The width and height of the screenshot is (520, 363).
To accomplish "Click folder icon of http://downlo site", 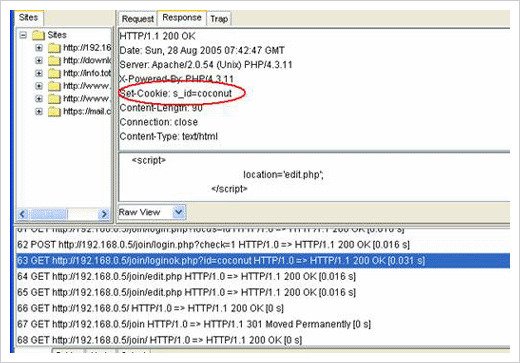I will pyautogui.click(x=54, y=61).
